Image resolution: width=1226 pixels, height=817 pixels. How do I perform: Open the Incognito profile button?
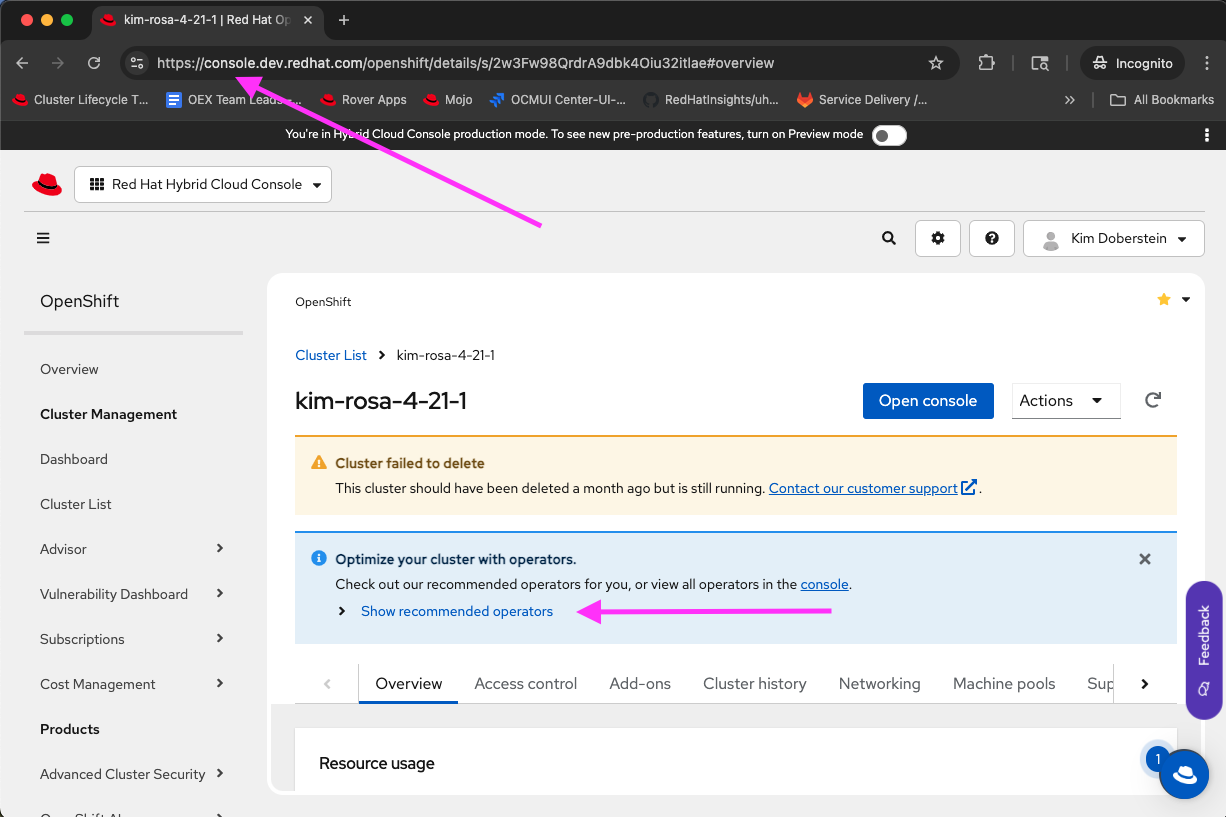click(1132, 63)
